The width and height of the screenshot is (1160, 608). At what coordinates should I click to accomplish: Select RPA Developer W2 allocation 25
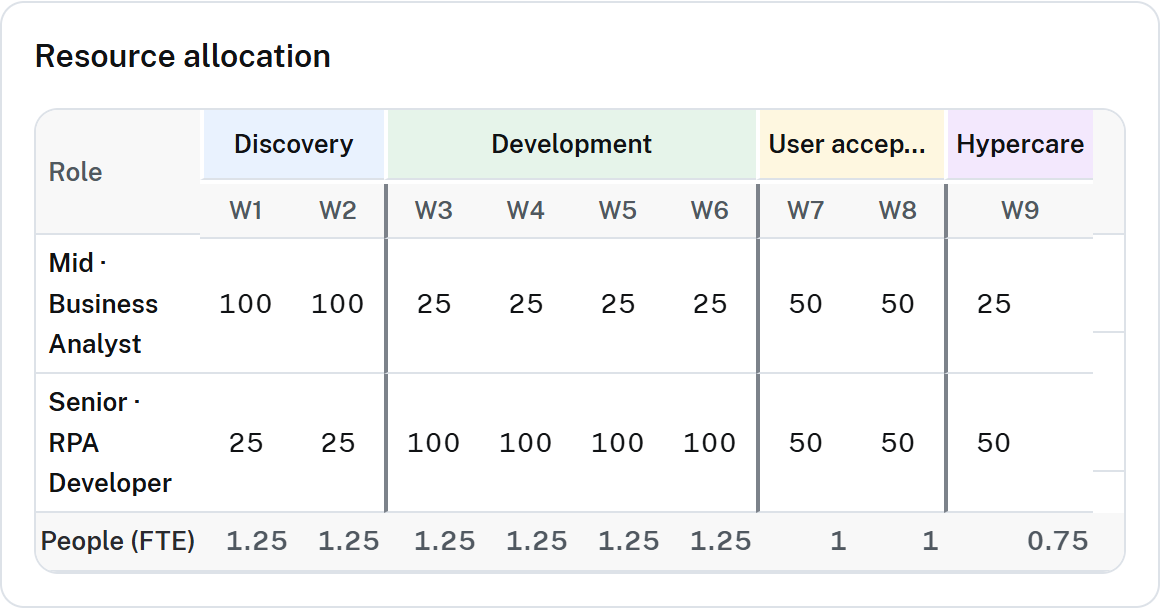[338, 443]
